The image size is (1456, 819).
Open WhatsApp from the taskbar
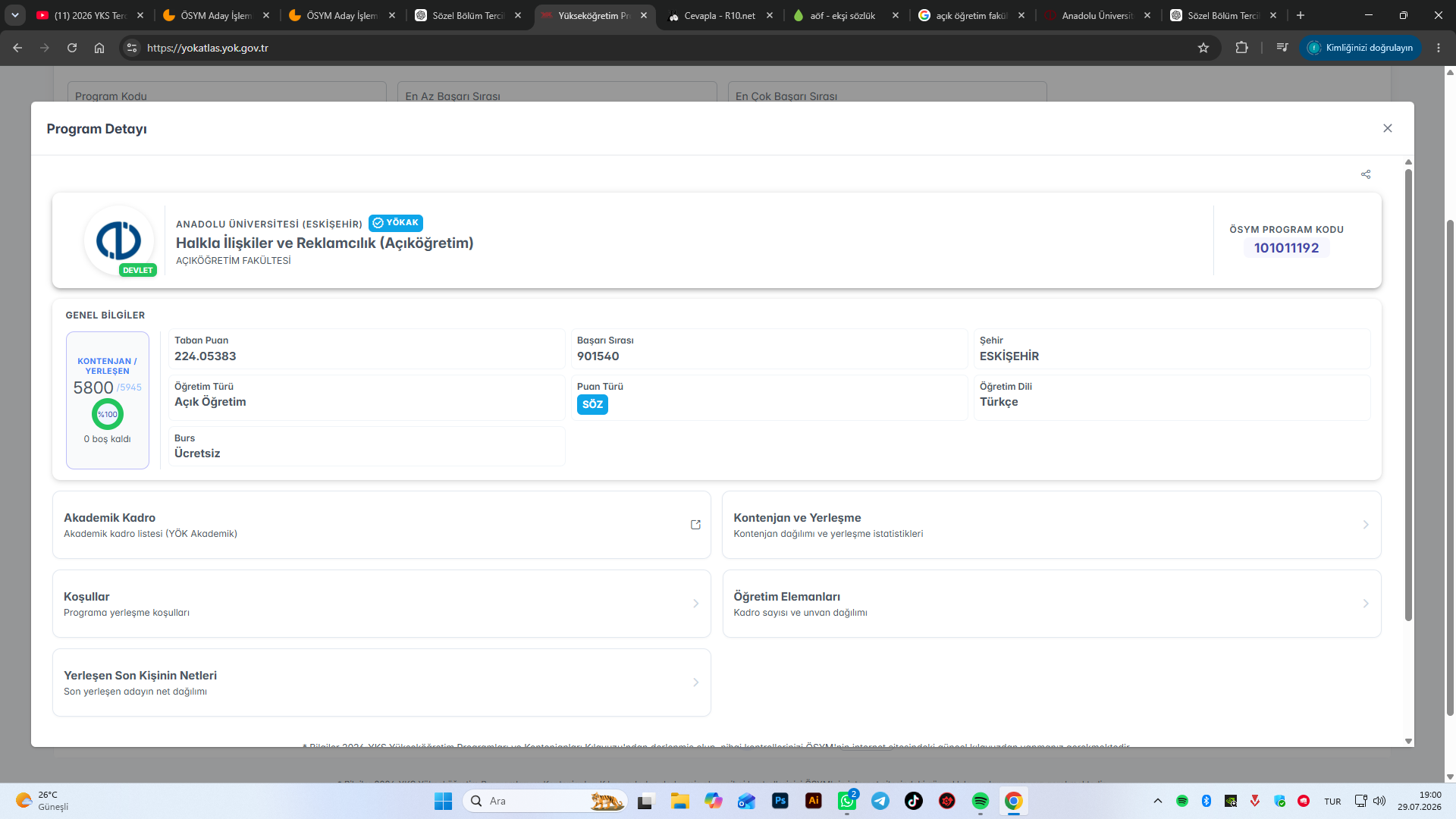tap(847, 801)
